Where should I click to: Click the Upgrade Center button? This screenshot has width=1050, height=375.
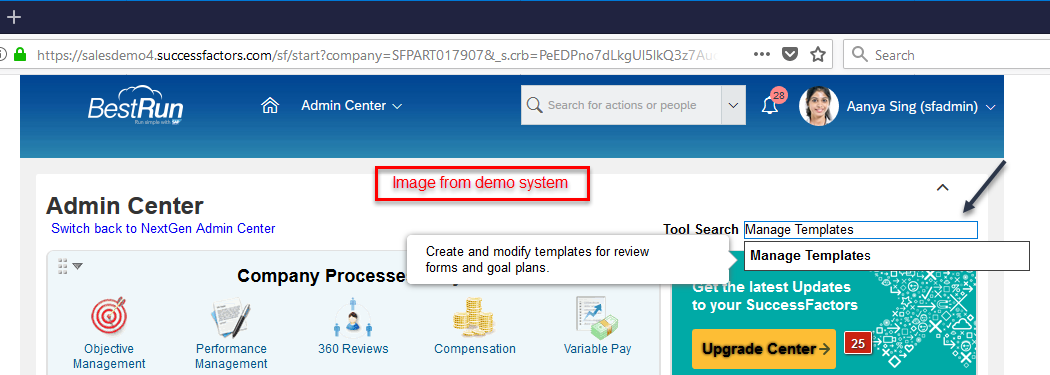(764, 349)
